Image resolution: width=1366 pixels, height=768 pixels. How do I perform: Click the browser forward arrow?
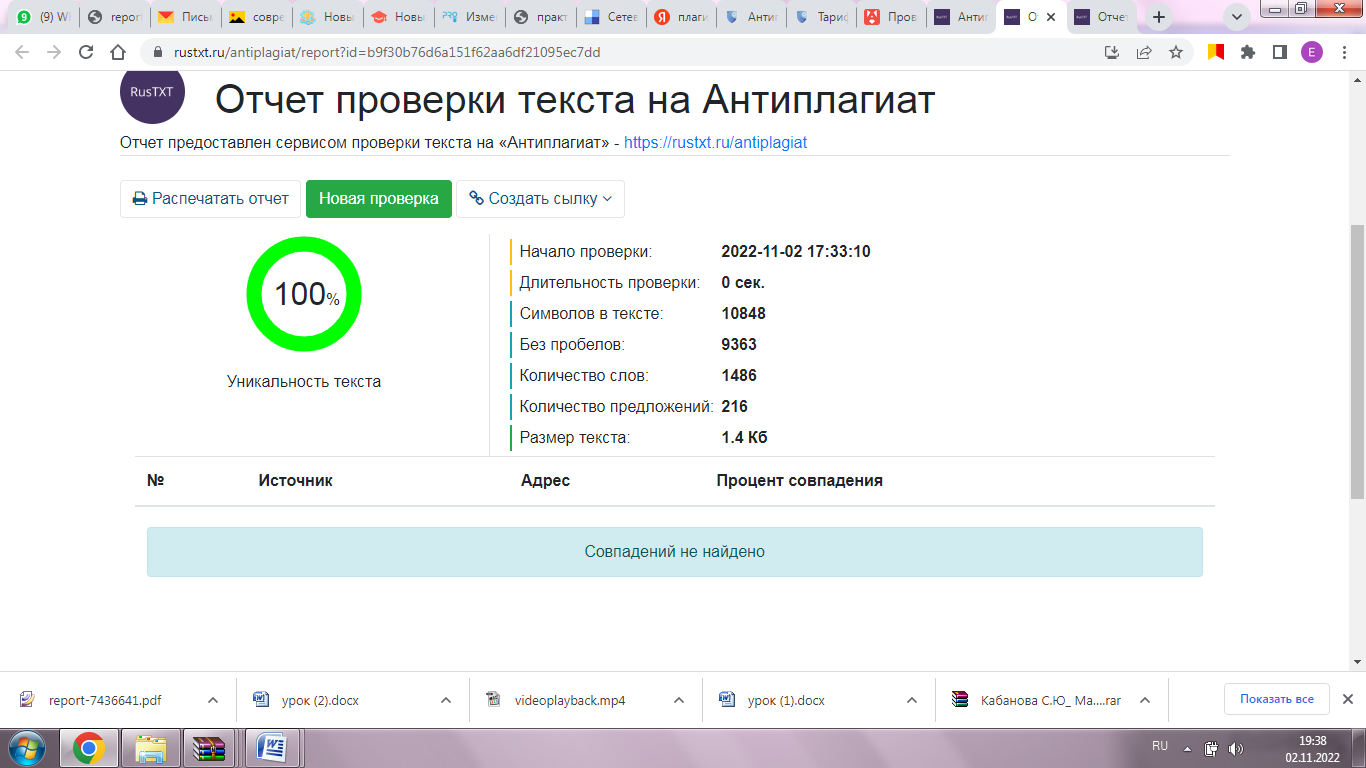tap(55, 52)
